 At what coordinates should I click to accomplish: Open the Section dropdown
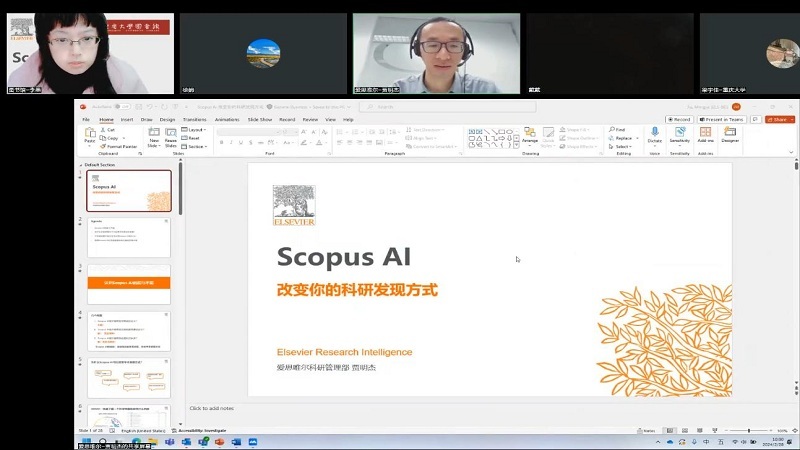[x=194, y=146]
